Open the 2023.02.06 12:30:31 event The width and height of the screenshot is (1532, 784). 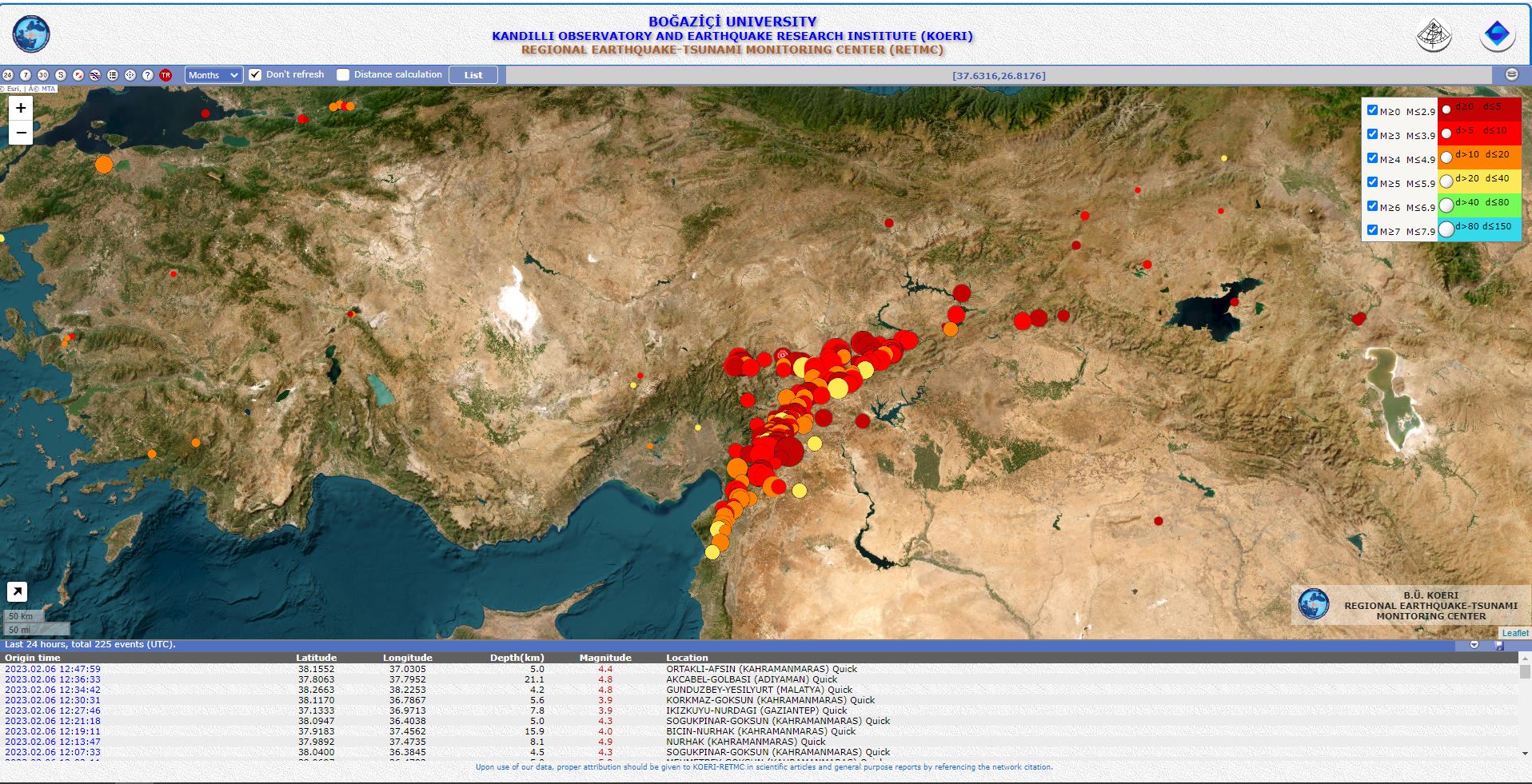[53, 700]
